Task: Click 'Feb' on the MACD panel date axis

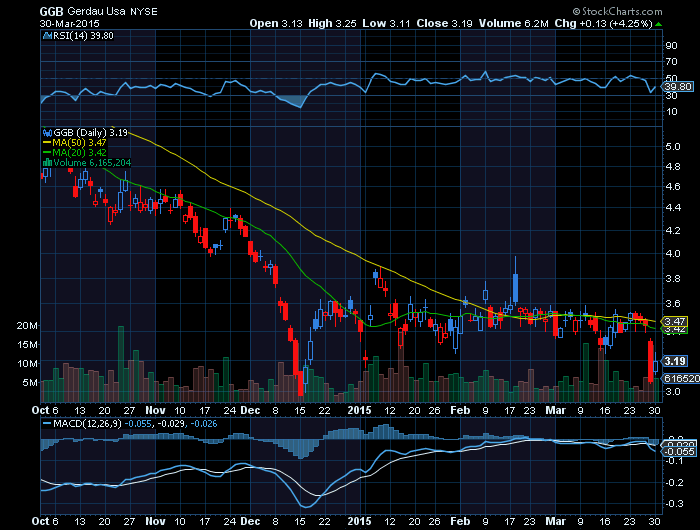Action: 460,521
